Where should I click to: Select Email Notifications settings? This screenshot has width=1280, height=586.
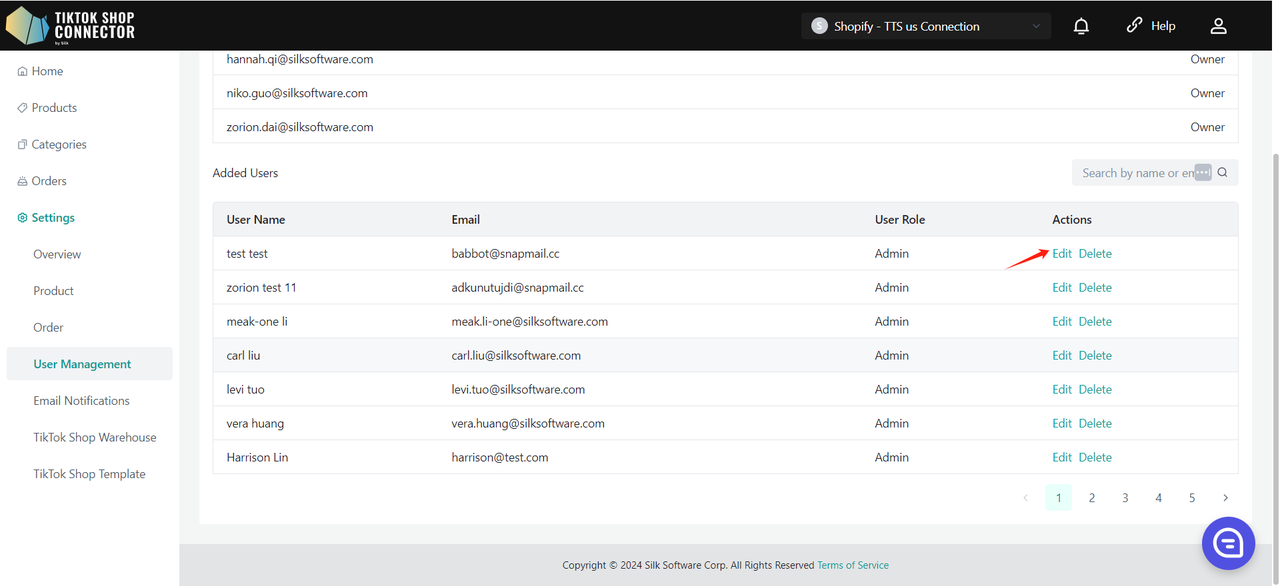(81, 401)
